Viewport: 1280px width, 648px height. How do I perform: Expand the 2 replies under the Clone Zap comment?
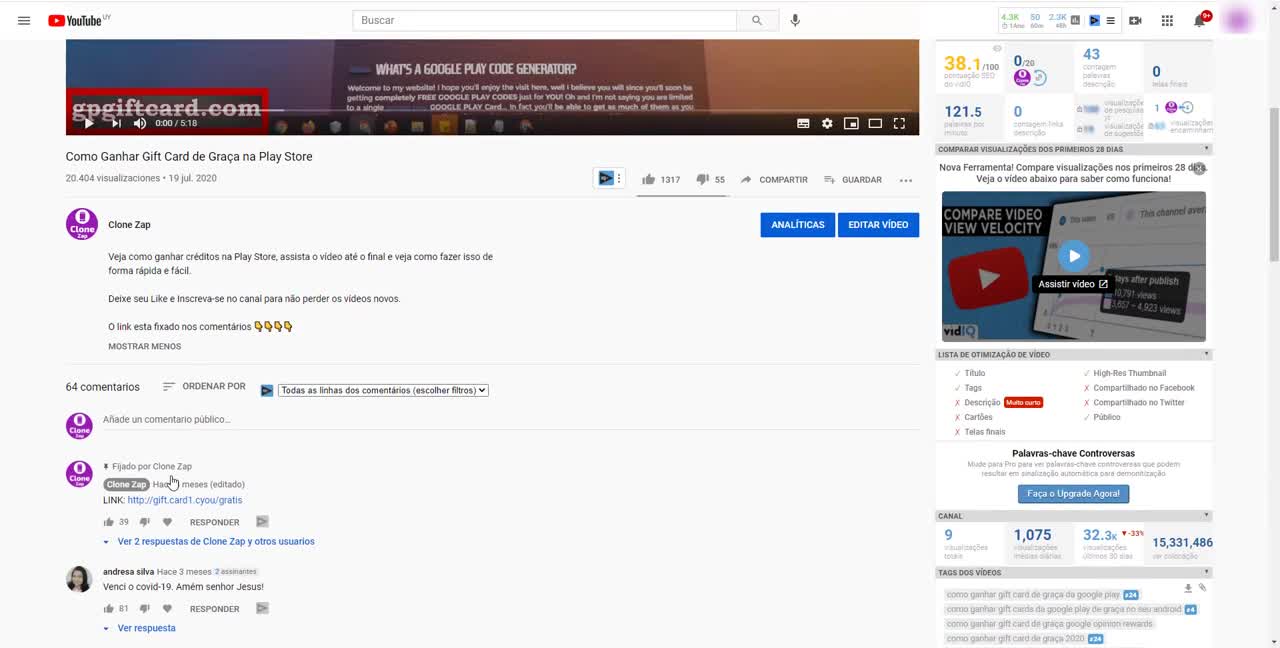click(x=209, y=542)
